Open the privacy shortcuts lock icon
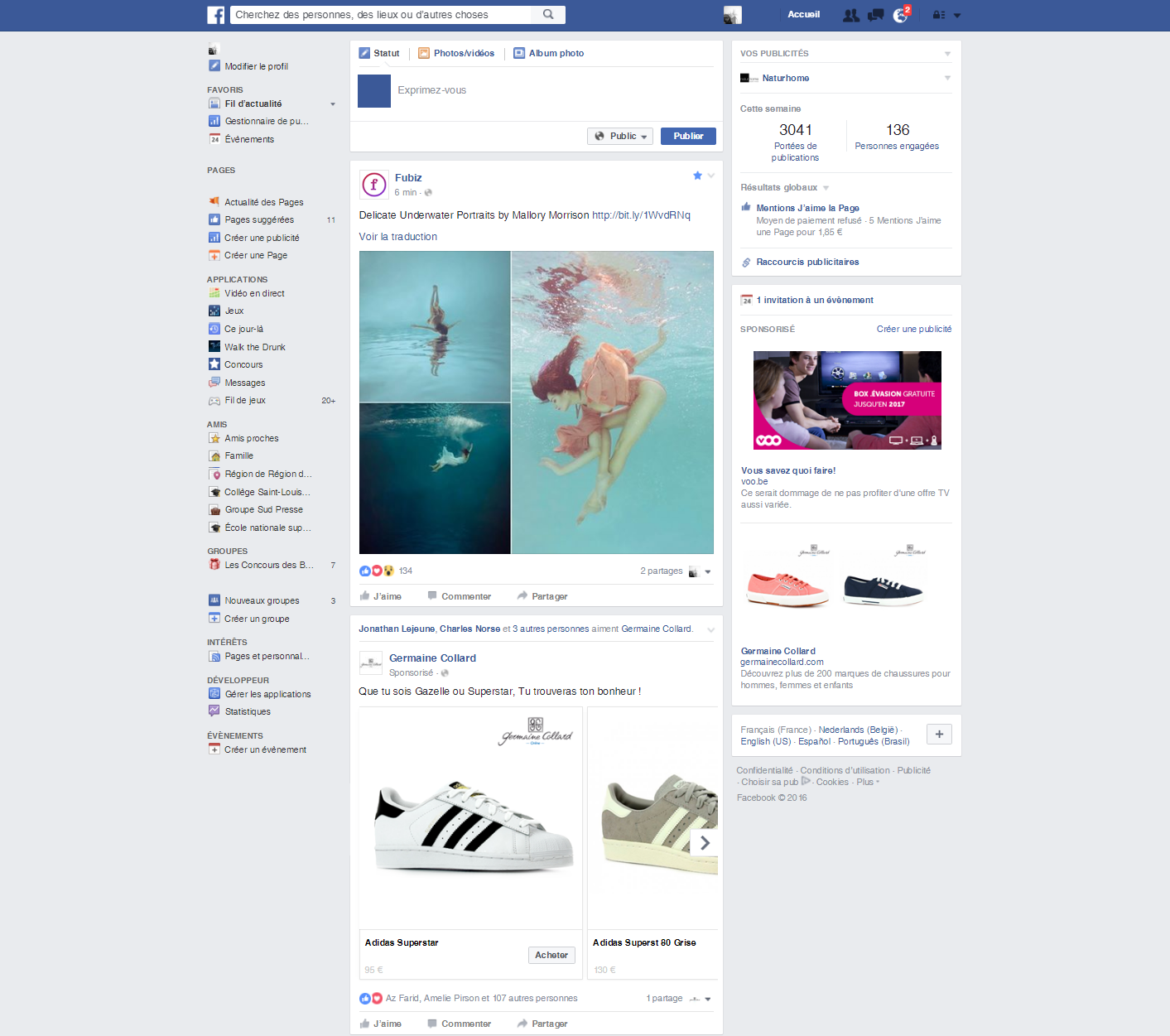This screenshot has width=1170, height=1036. click(x=939, y=15)
